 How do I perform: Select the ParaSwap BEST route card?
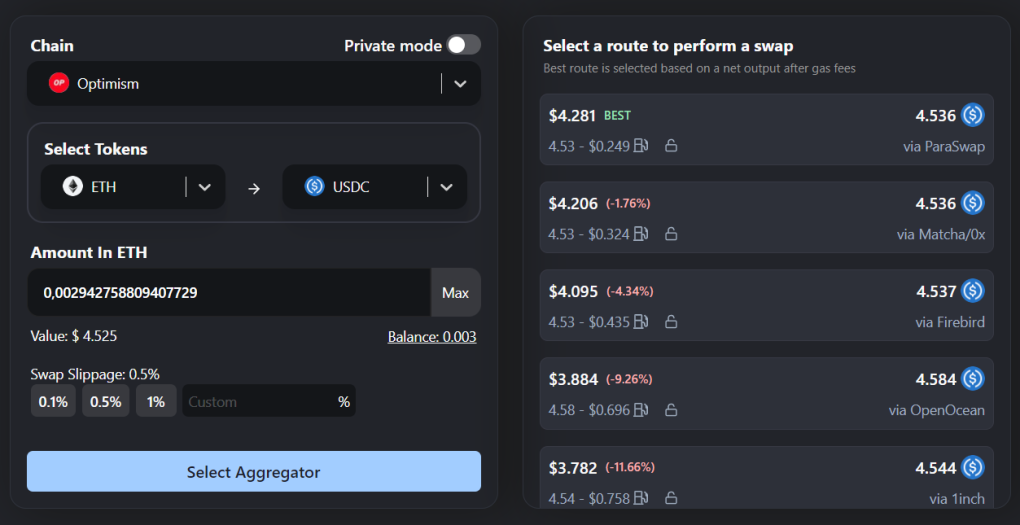(x=766, y=129)
